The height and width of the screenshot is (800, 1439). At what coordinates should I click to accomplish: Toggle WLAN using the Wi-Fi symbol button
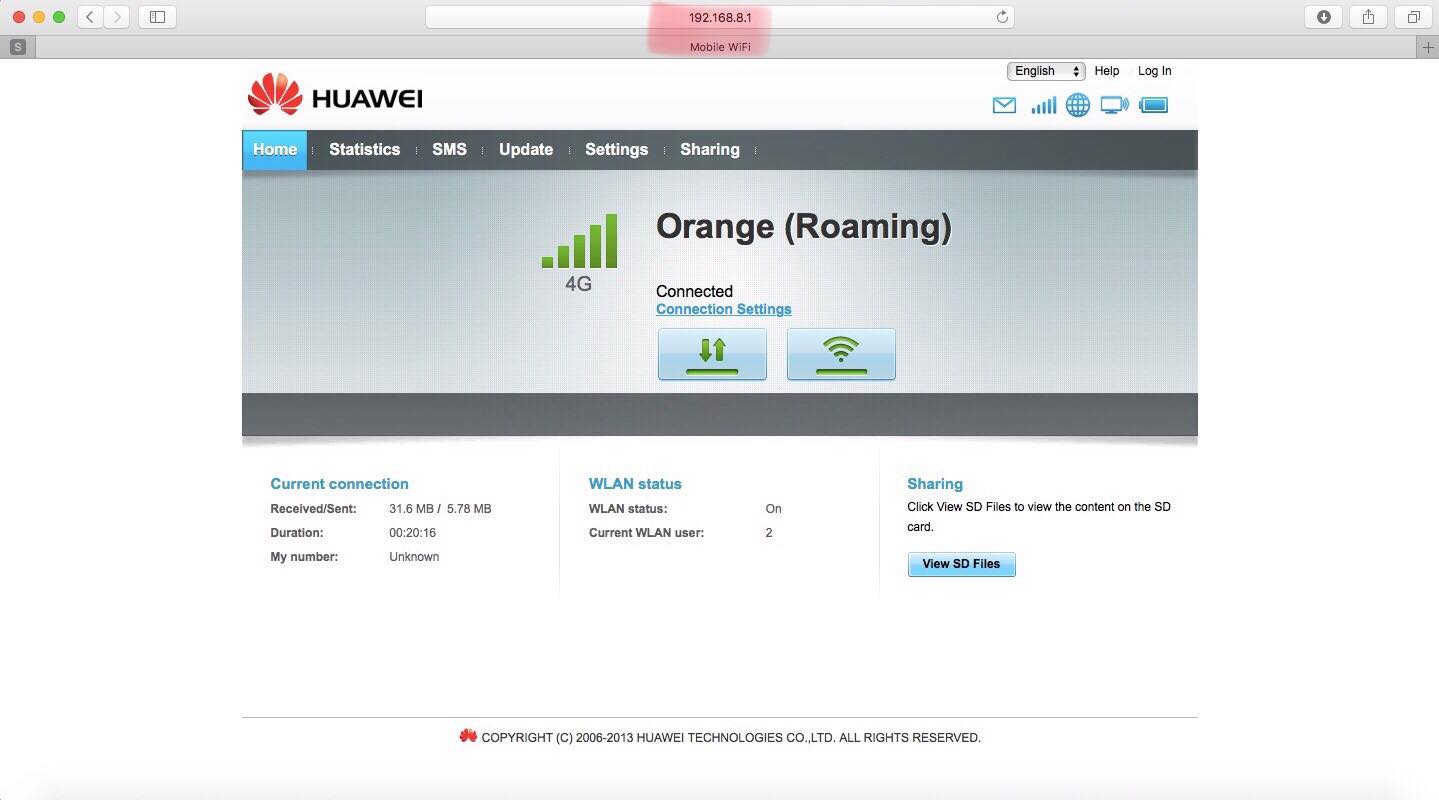pos(841,354)
